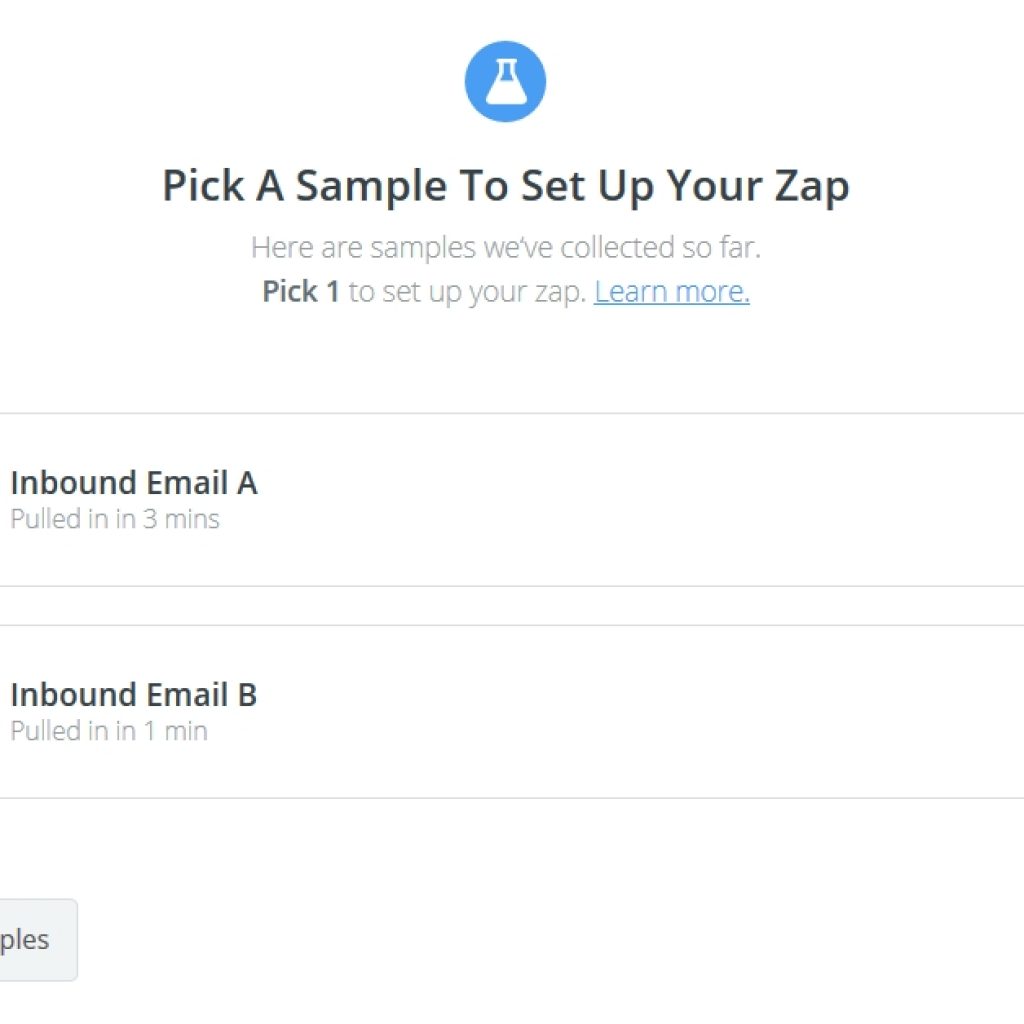
Task: Choose the 'Inbound Email B' title label
Action: click(x=134, y=695)
